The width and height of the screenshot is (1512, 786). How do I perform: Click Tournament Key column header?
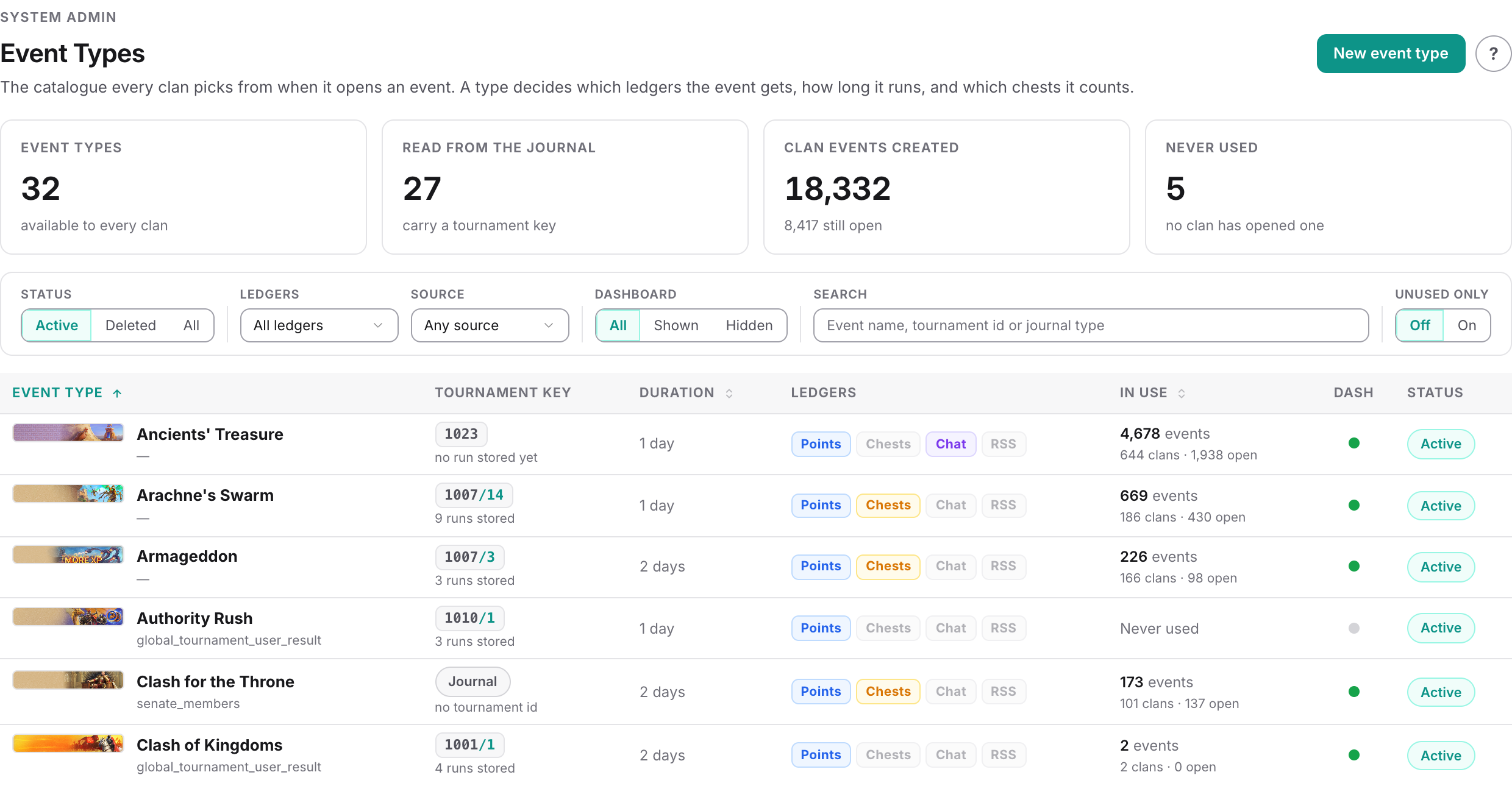tap(502, 393)
